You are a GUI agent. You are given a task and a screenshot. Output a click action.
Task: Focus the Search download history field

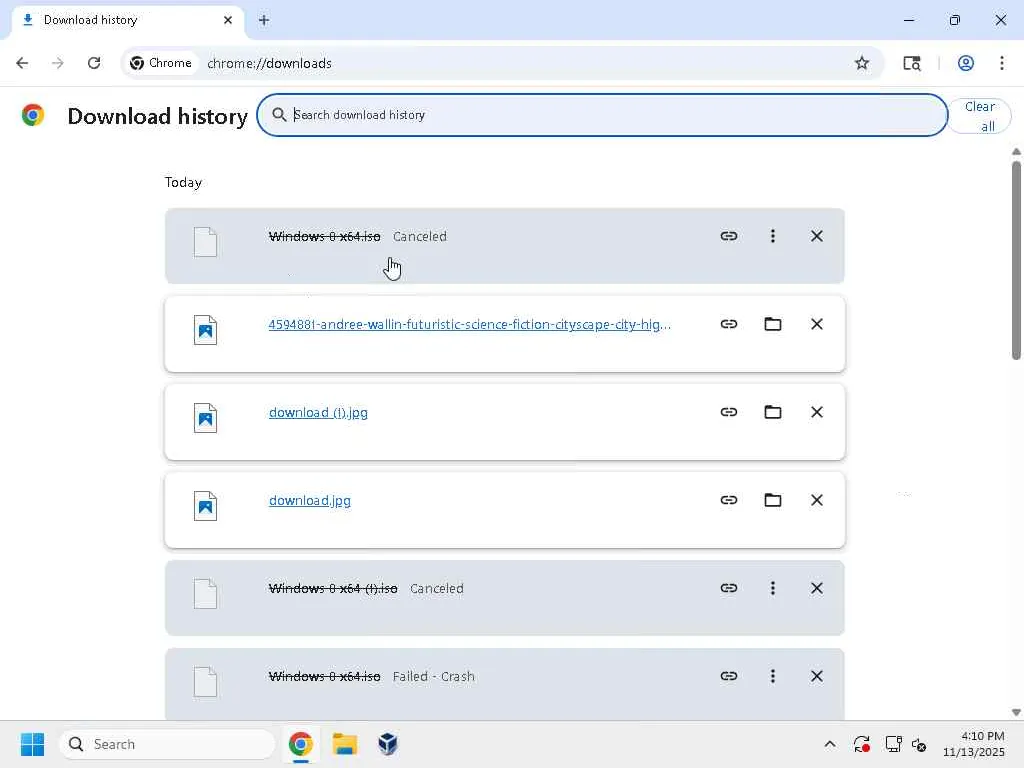pos(601,115)
